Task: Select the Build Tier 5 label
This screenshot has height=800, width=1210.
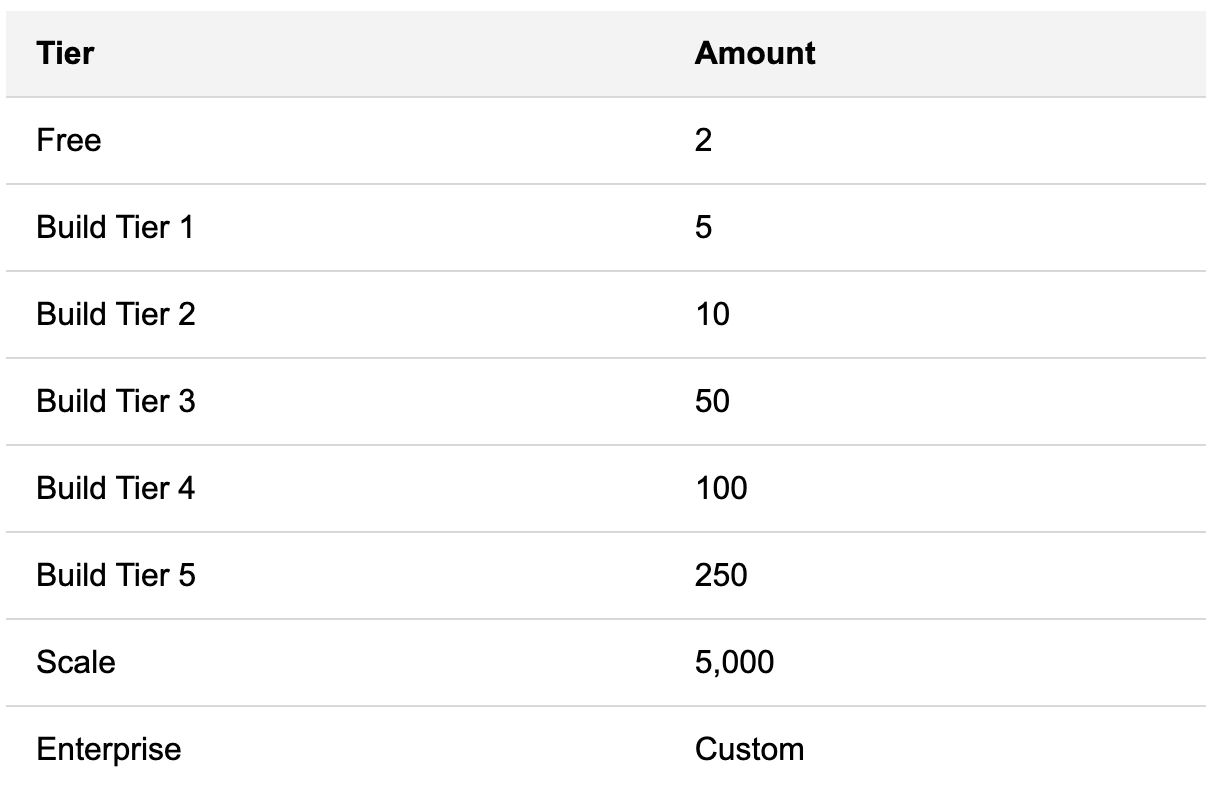Action: coord(116,575)
